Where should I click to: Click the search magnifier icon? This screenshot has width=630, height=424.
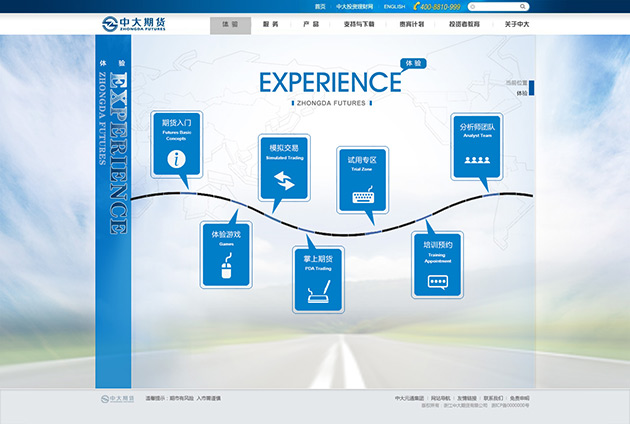click(522, 6)
